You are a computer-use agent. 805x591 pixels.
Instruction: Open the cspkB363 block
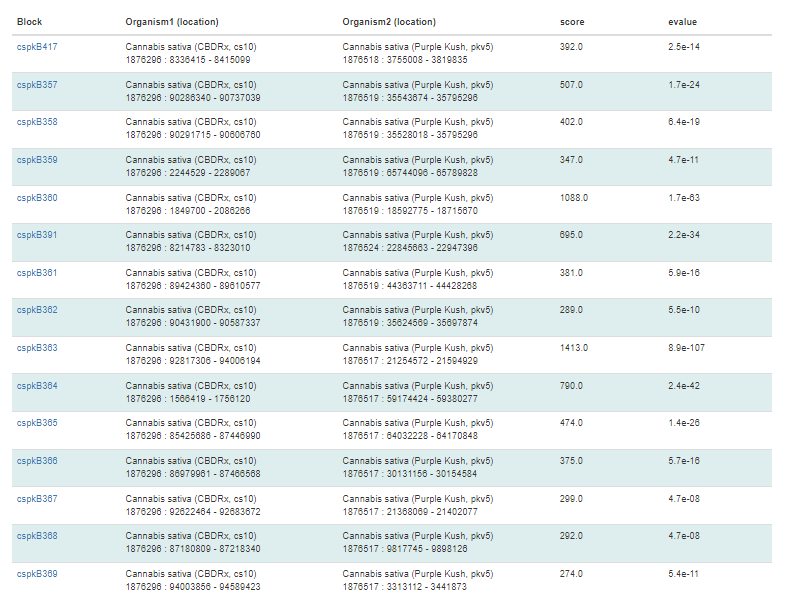click(x=37, y=348)
